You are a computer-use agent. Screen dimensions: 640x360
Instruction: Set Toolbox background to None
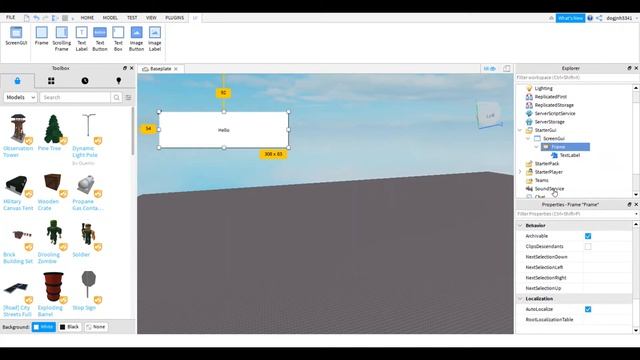click(96, 327)
